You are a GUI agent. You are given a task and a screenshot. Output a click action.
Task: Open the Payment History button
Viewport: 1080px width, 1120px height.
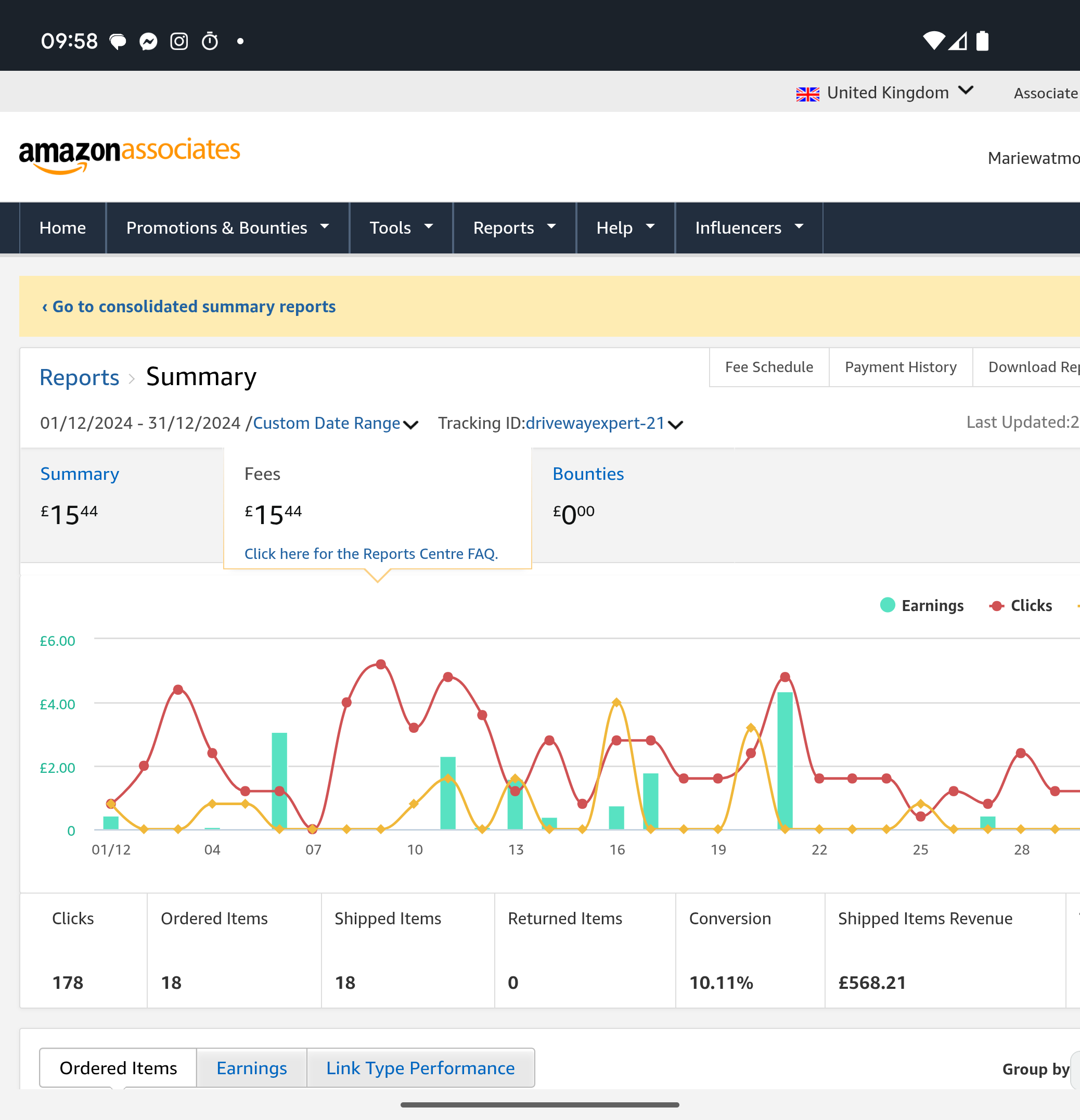(900, 367)
